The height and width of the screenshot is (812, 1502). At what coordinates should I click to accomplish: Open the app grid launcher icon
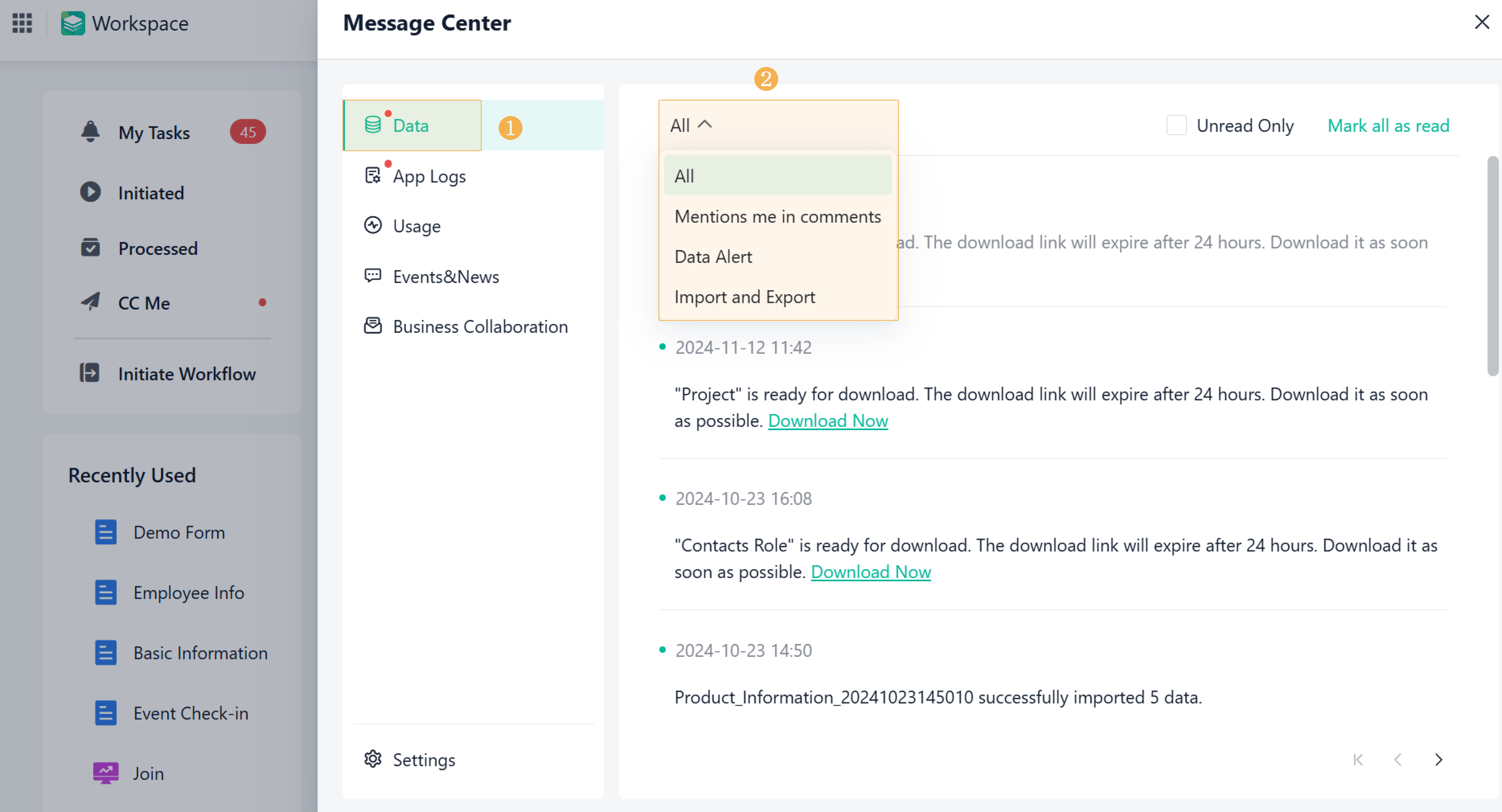point(22,23)
